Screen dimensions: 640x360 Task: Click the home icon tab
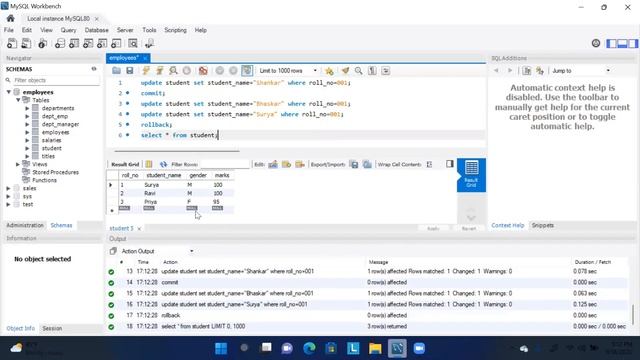click(10, 18)
